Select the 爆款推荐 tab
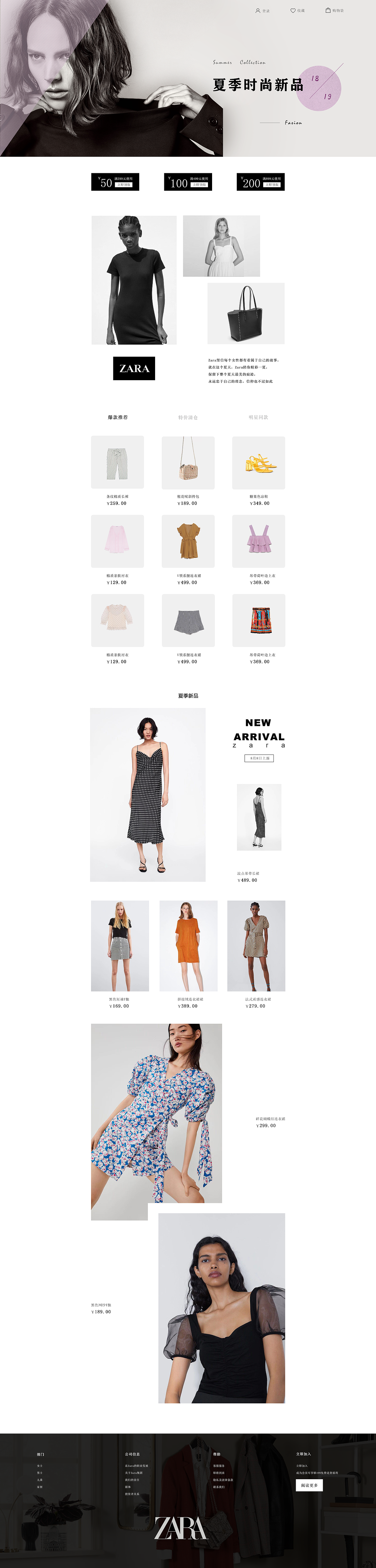This screenshot has height=1568, width=376. tap(118, 418)
